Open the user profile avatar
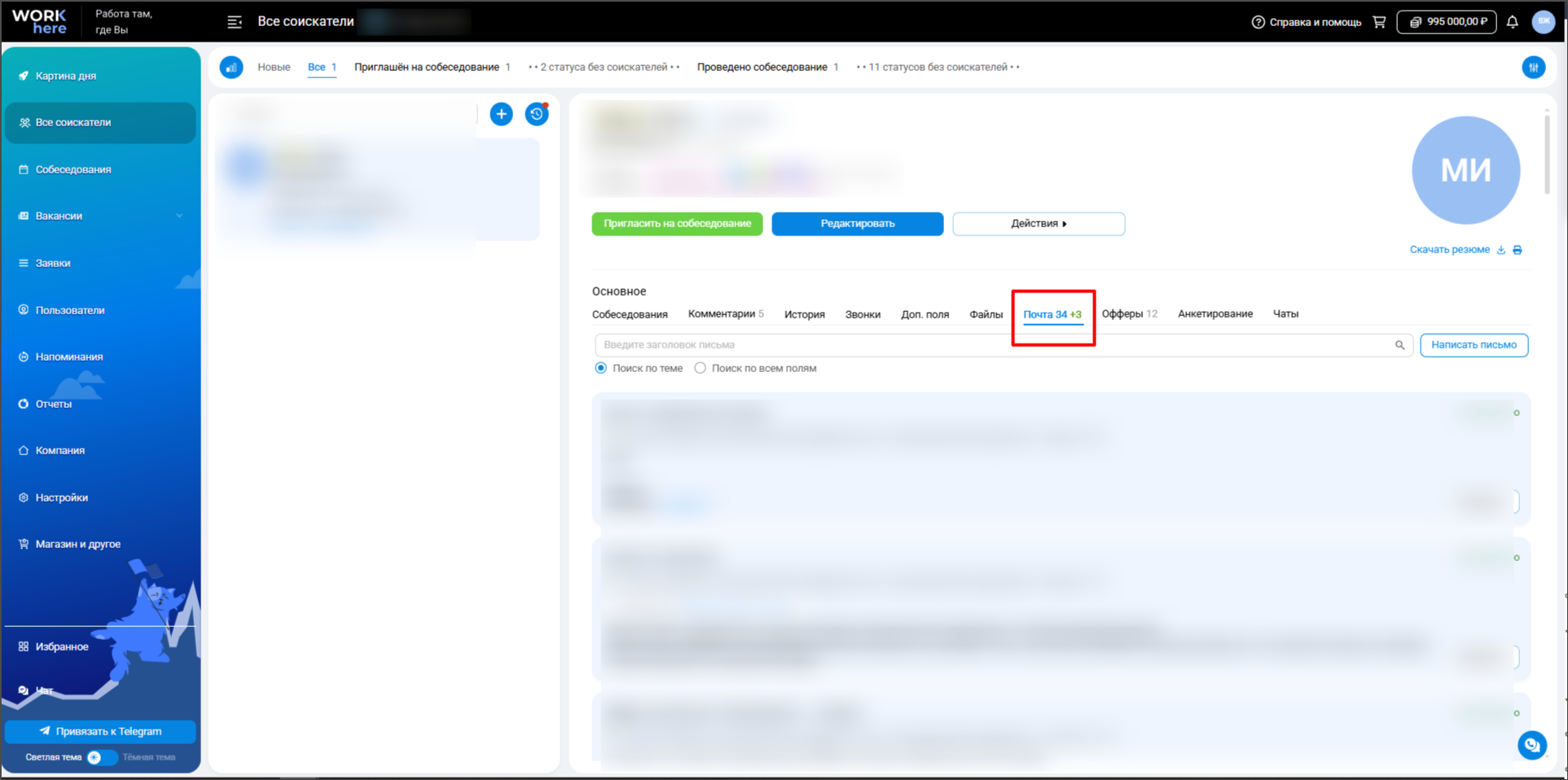 [1544, 21]
